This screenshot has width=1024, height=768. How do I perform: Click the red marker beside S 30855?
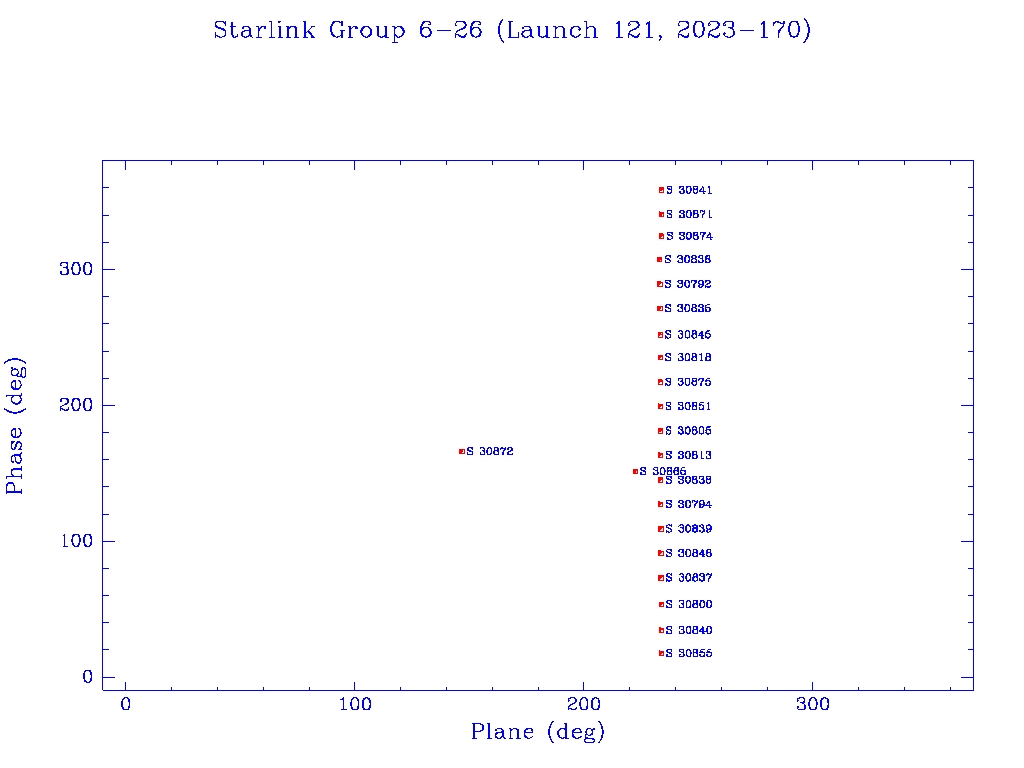click(661, 653)
